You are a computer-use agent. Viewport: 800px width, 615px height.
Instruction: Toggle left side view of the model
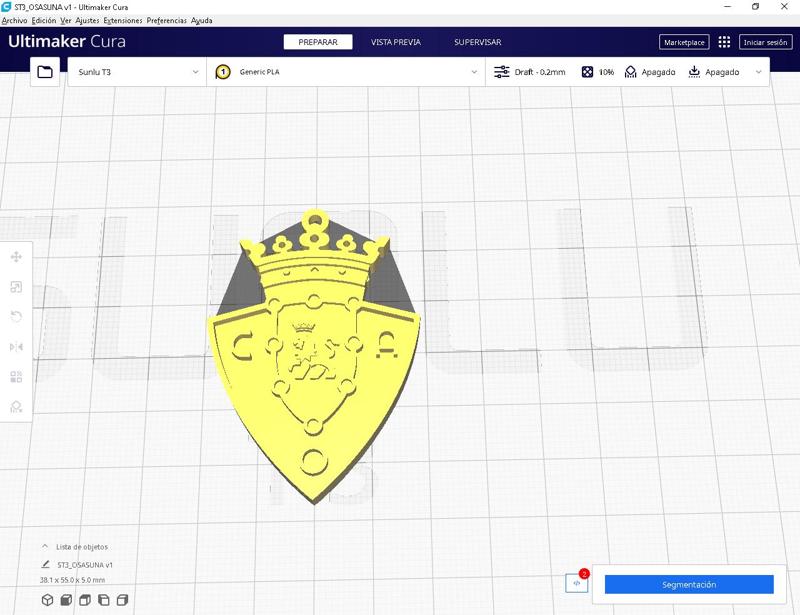coord(104,600)
